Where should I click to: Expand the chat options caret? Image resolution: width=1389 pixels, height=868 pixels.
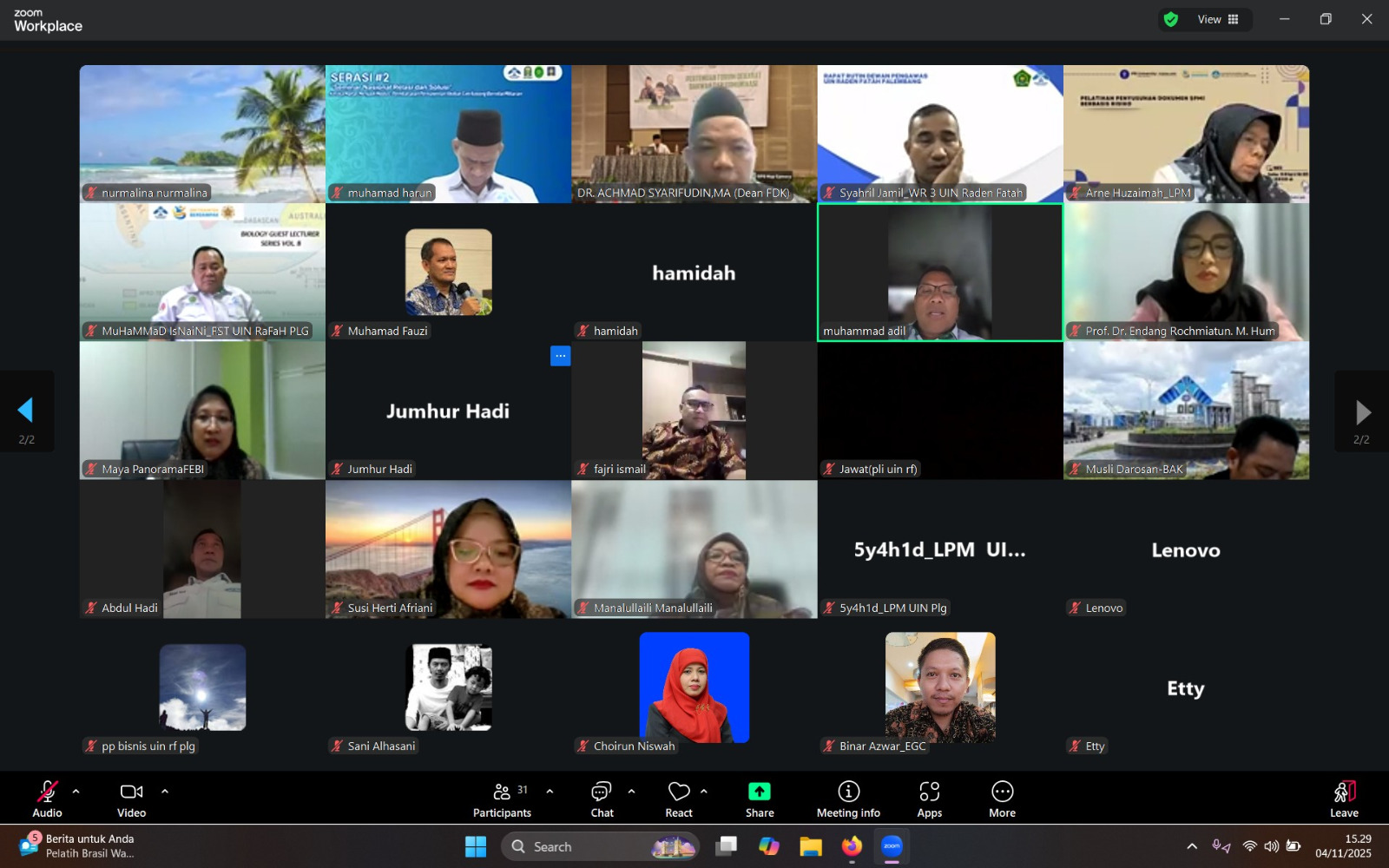point(631,791)
